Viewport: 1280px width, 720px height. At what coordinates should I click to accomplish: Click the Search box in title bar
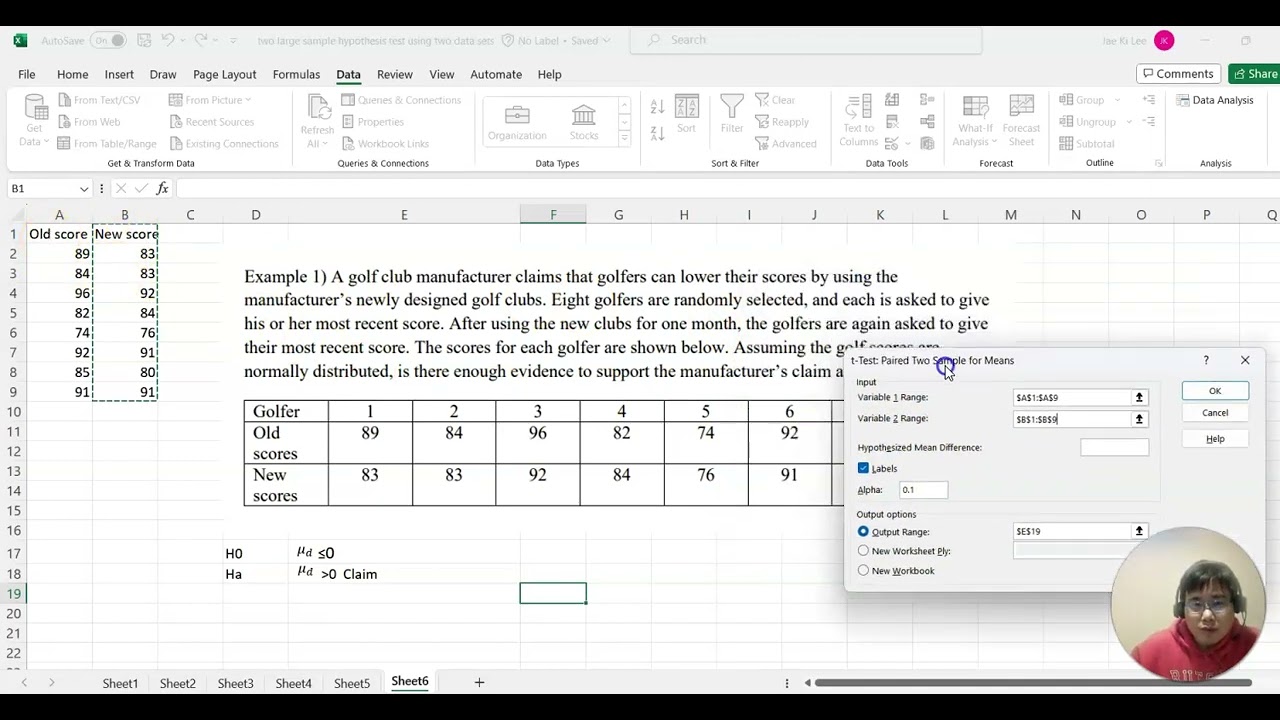pos(805,40)
